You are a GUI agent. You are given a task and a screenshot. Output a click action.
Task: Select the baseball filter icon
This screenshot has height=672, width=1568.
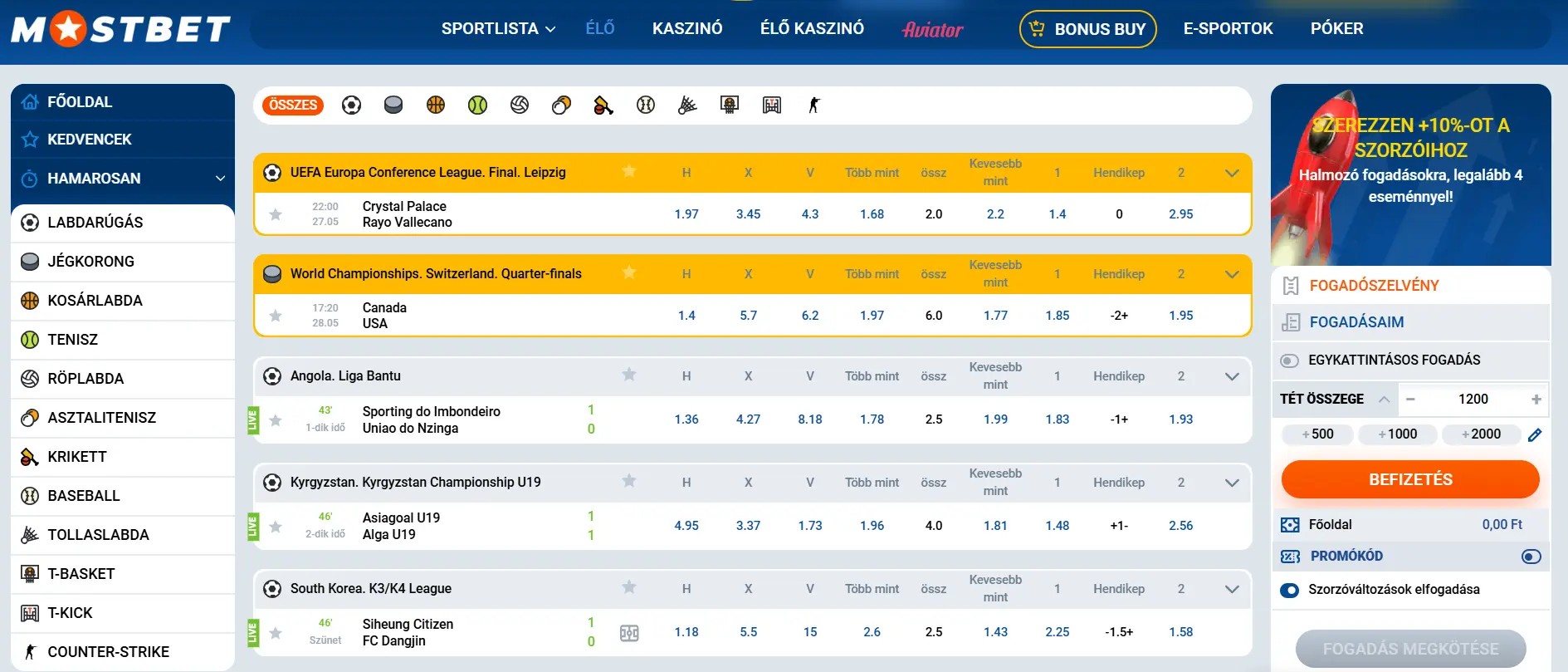tap(646, 105)
